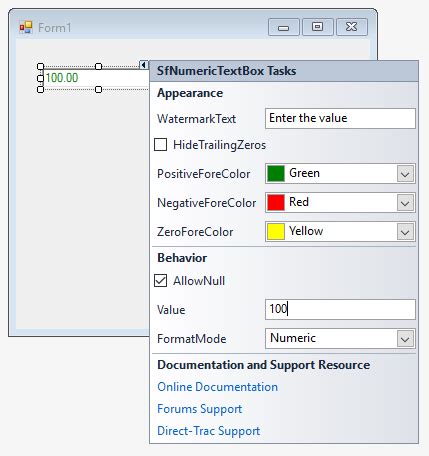Maximize the Form1 window
Image resolution: width=429 pixels, height=456 pixels.
(x=318, y=27)
